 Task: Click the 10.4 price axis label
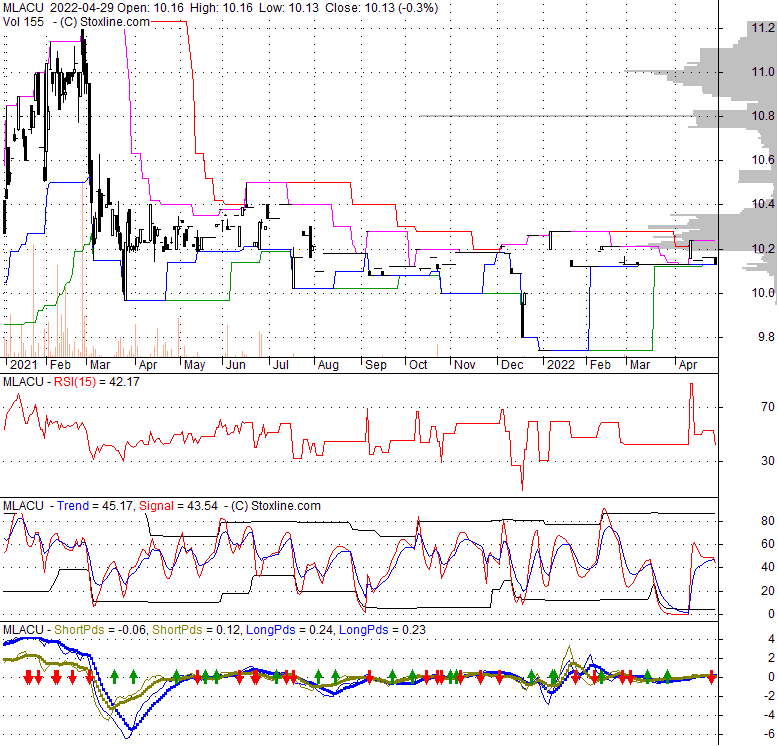click(x=763, y=204)
